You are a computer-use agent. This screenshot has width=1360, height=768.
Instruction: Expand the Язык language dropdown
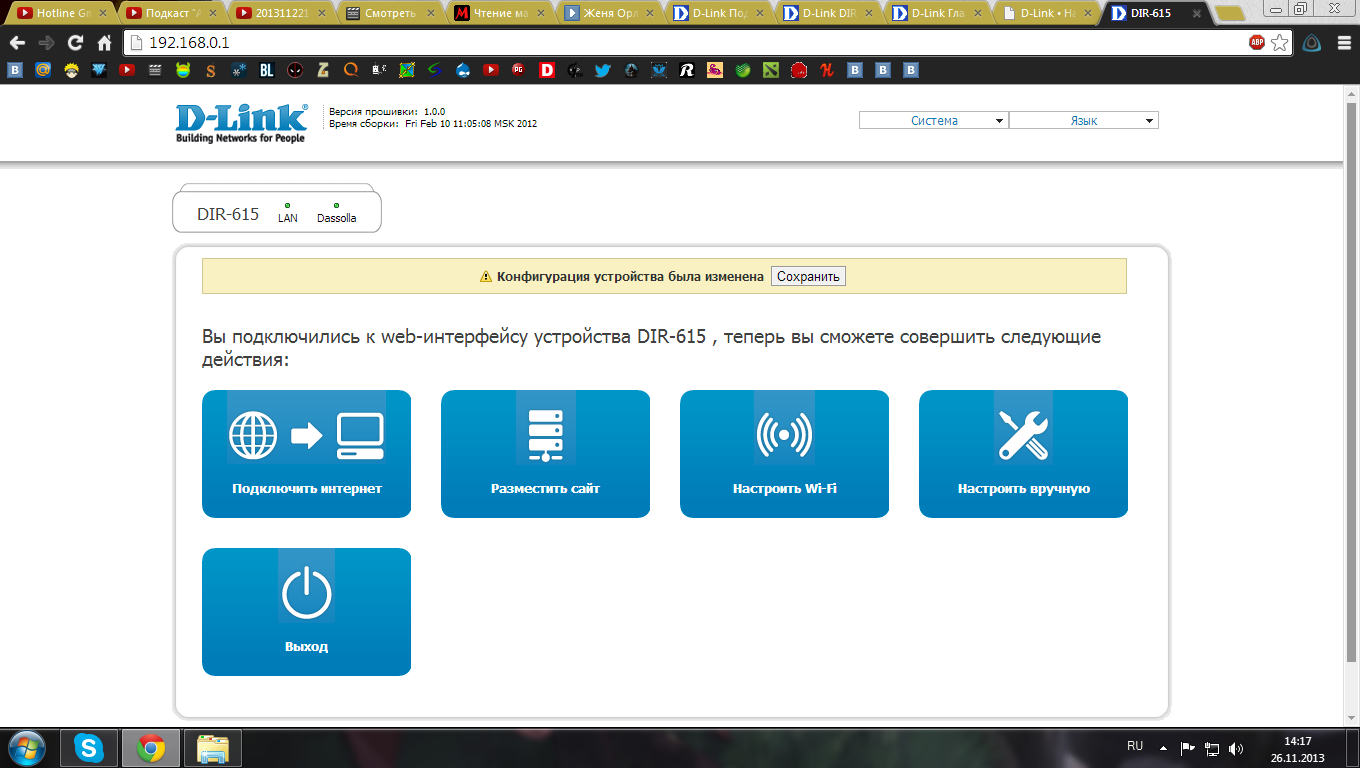[x=1084, y=121]
